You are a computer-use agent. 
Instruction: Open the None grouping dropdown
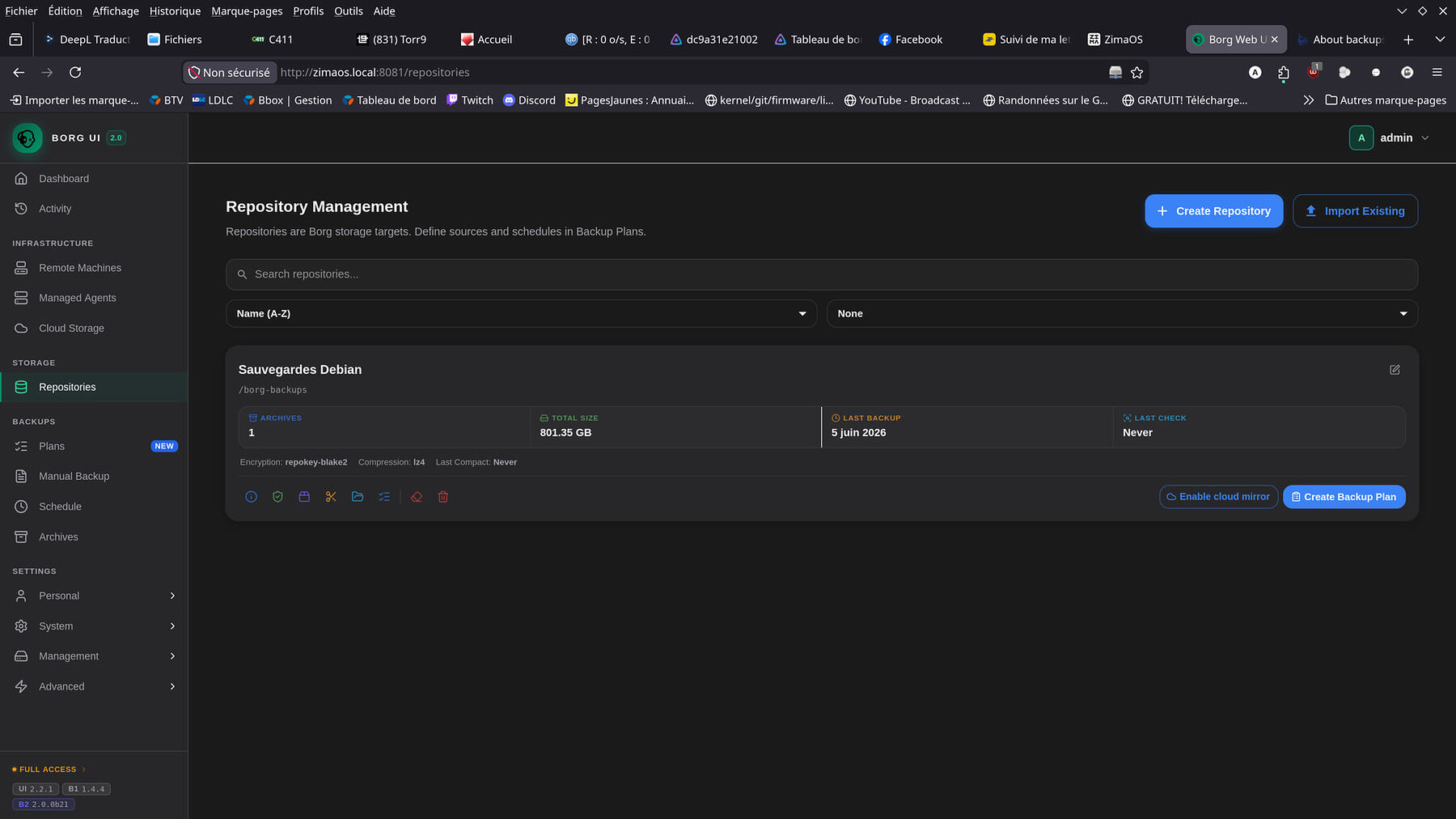(x=1122, y=314)
